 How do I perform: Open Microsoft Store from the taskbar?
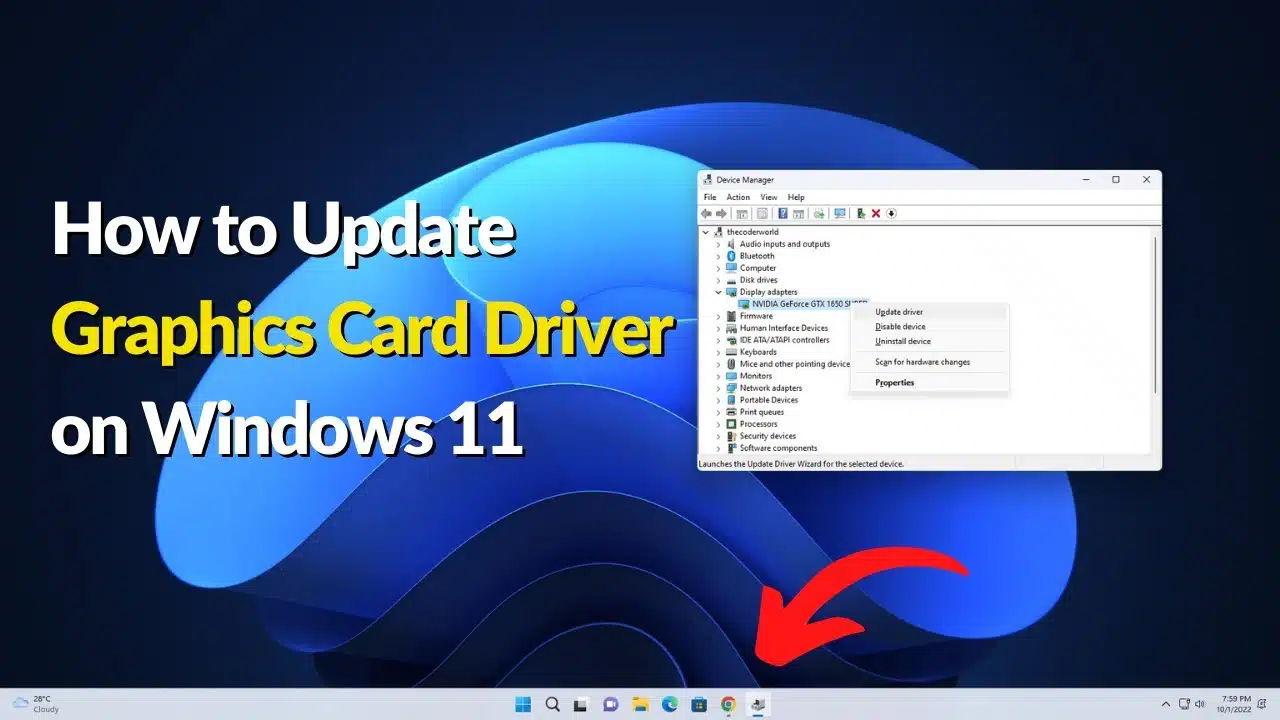(700, 704)
